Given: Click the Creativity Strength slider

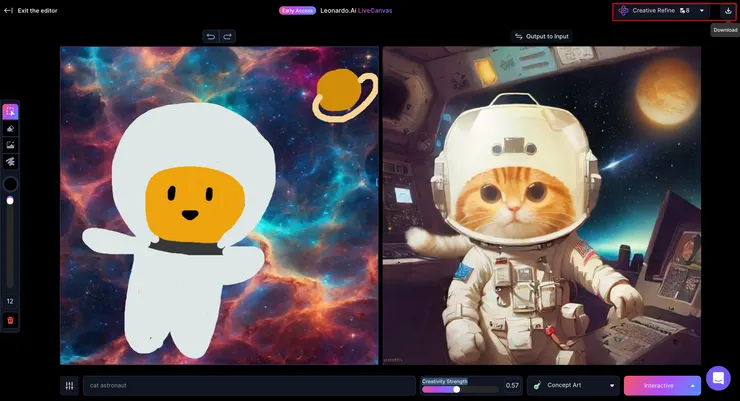Looking at the screenshot, I should (457, 389).
